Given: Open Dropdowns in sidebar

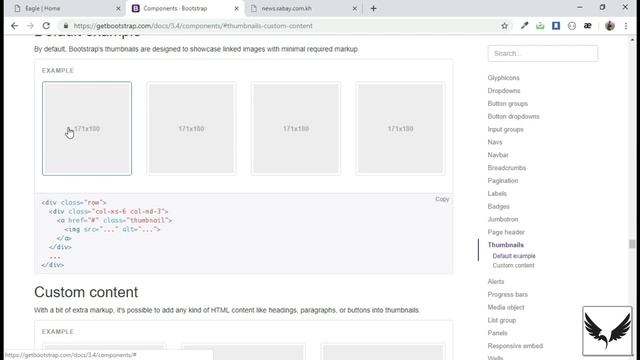Looking at the screenshot, I should (504, 91).
